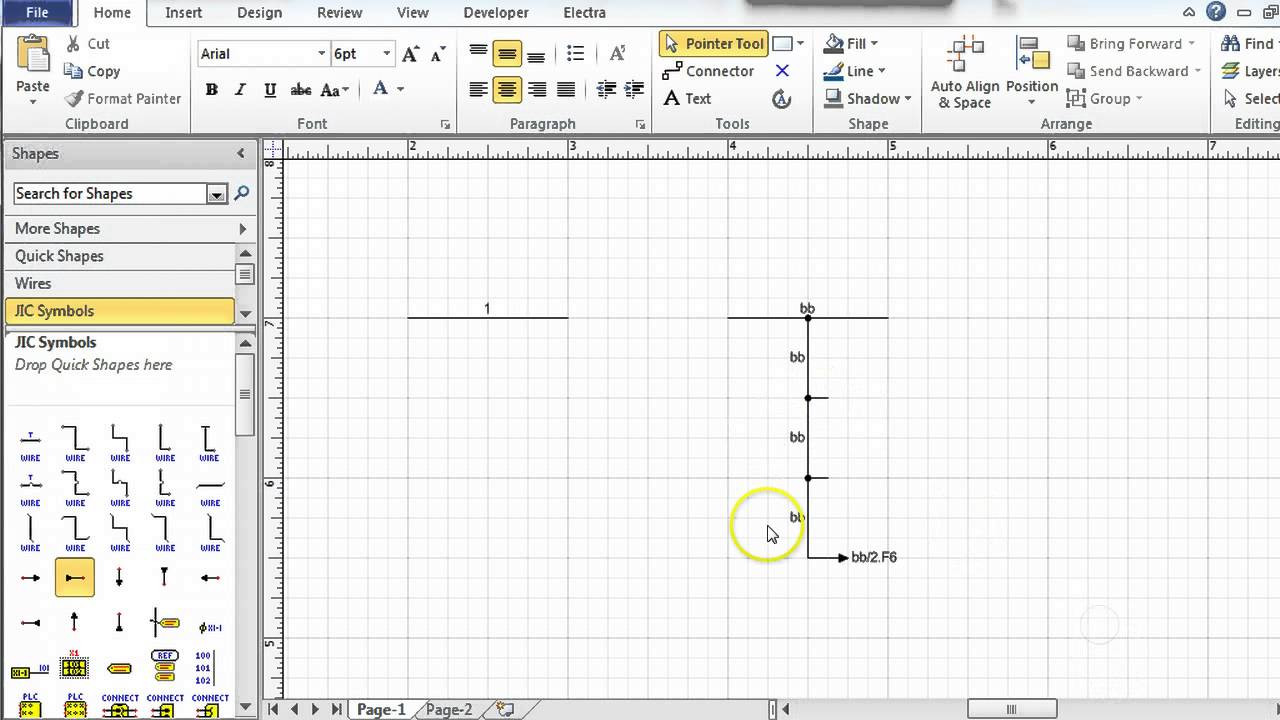
Task: Activate the Format Painter brush
Action: coord(123,98)
